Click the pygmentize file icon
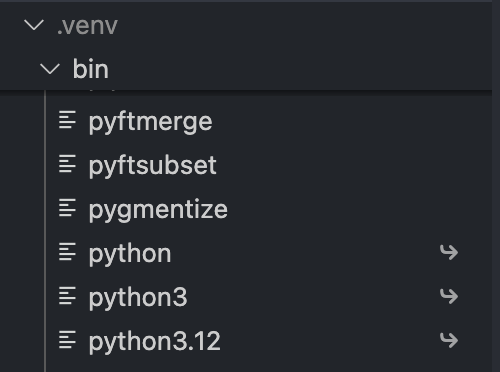Image resolution: width=500 pixels, height=372 pixels. [67, 208]
